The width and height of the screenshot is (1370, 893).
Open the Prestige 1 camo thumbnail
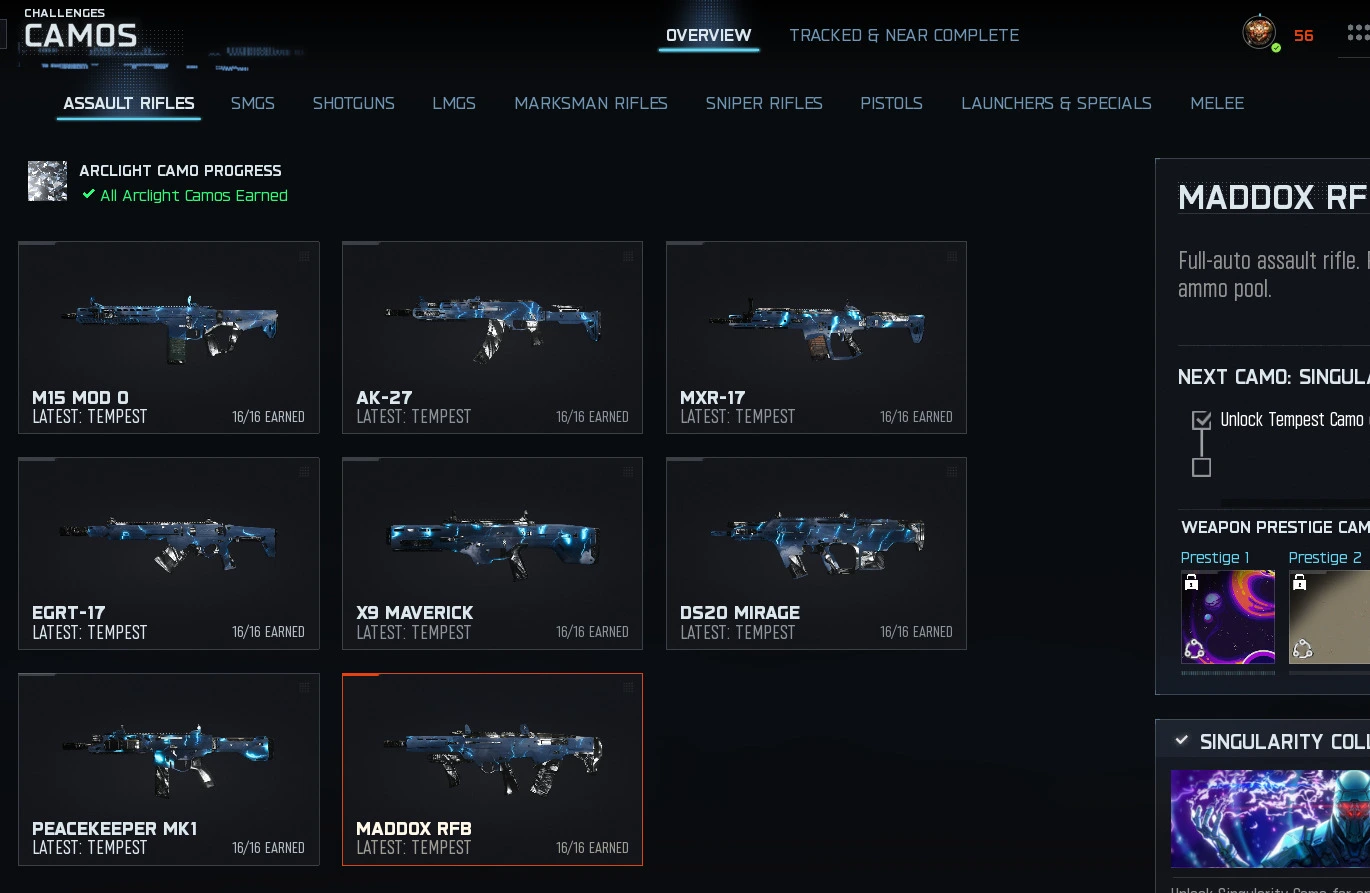pos(1228,617)
